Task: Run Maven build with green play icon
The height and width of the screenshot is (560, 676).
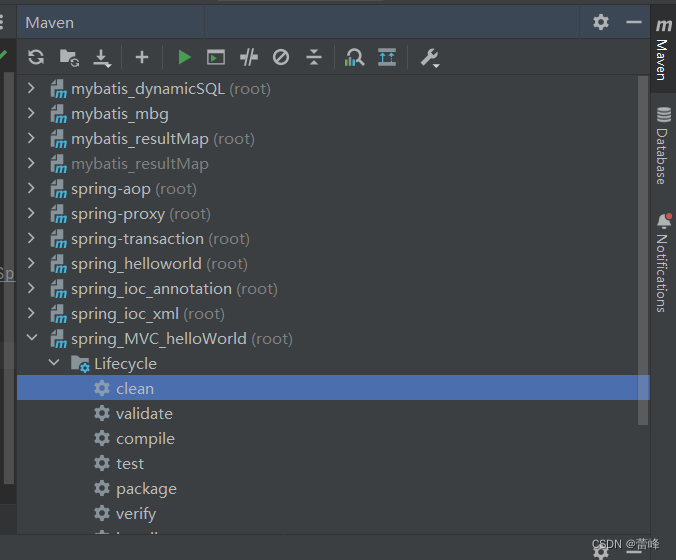Action: point(185,57)
